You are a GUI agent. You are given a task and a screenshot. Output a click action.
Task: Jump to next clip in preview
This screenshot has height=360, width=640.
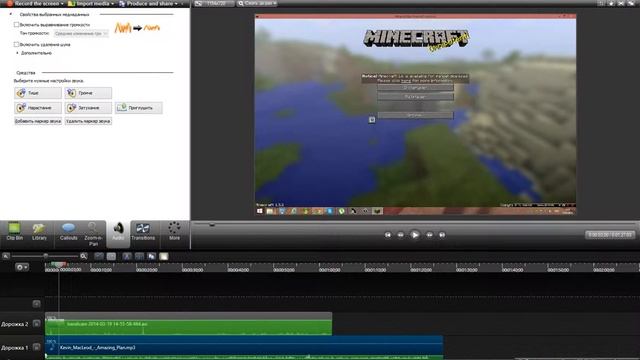pos(442,235)
